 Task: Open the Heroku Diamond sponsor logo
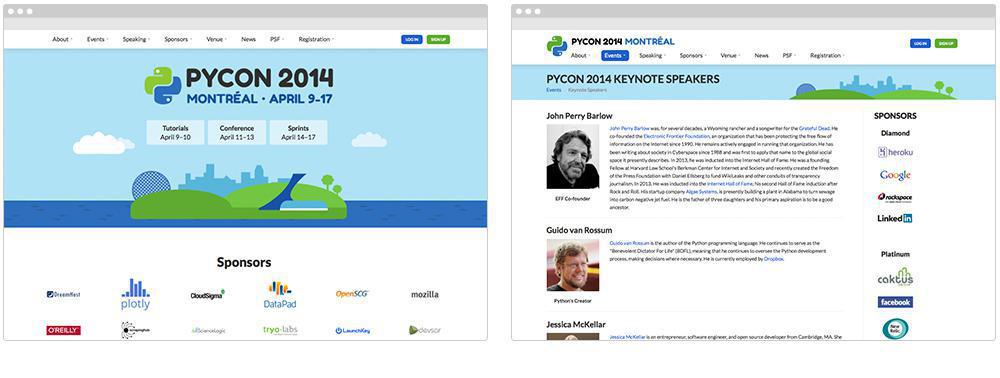tap(895, 152)
